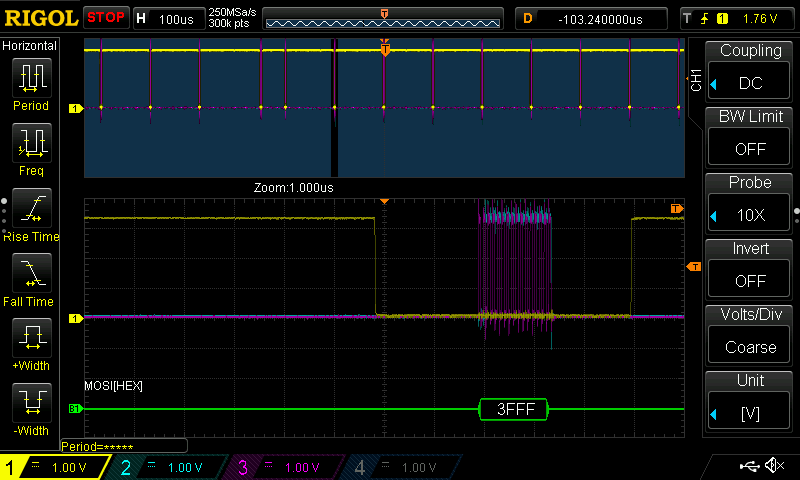Select the Freq measurement icon

tap(32, 142)
